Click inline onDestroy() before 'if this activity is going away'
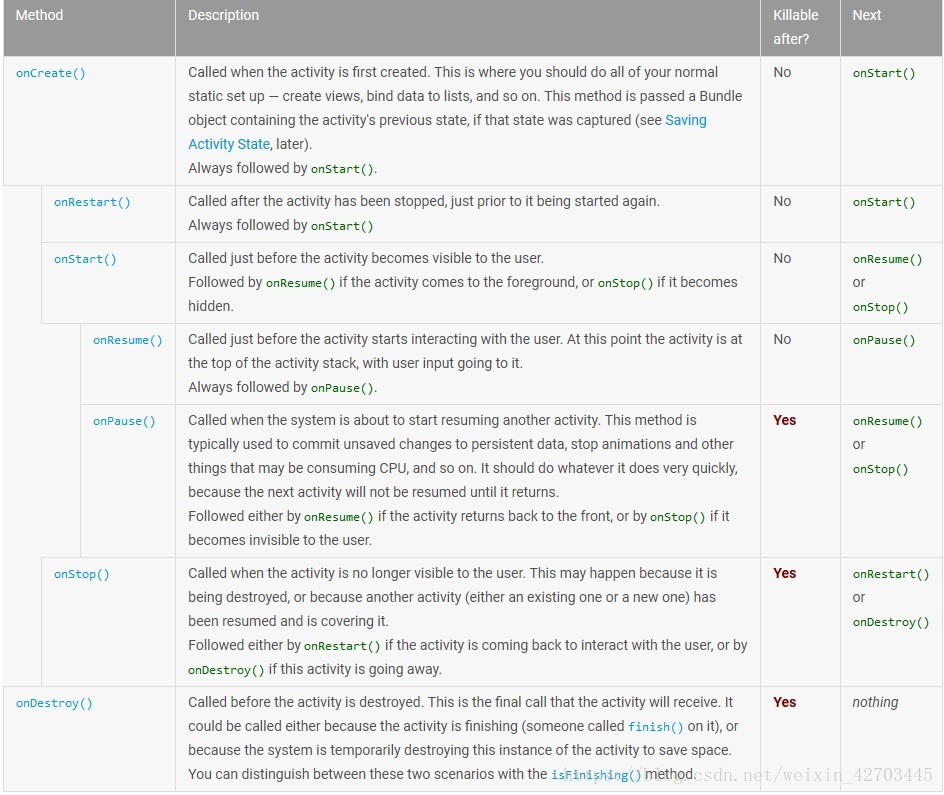This screenshot has width=944, height=795. click(x=226, y=670)
